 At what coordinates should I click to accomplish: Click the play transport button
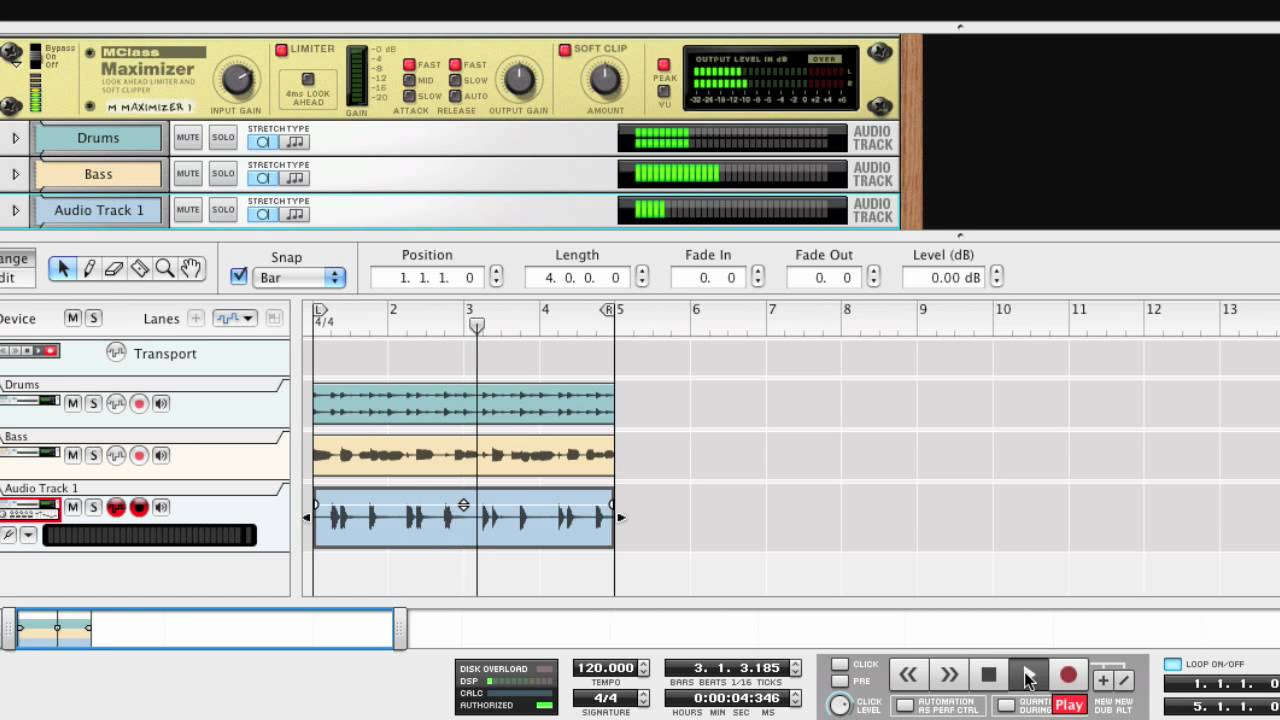pos(1028,676)
